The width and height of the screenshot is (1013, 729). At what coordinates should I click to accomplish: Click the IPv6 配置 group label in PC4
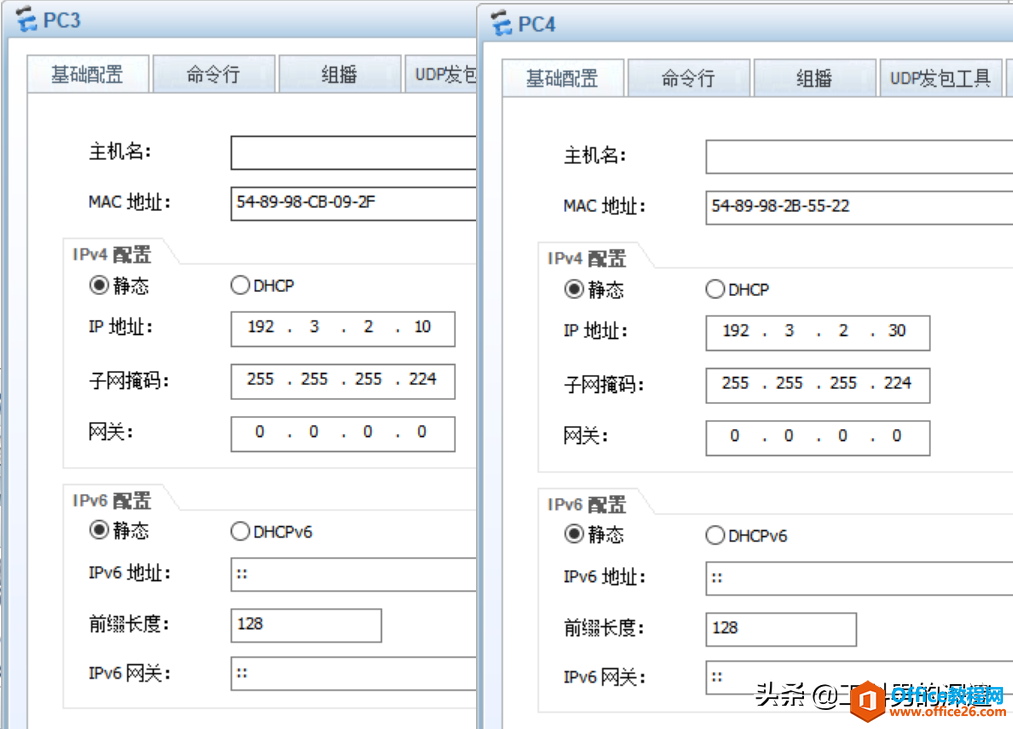coord(587,503)
